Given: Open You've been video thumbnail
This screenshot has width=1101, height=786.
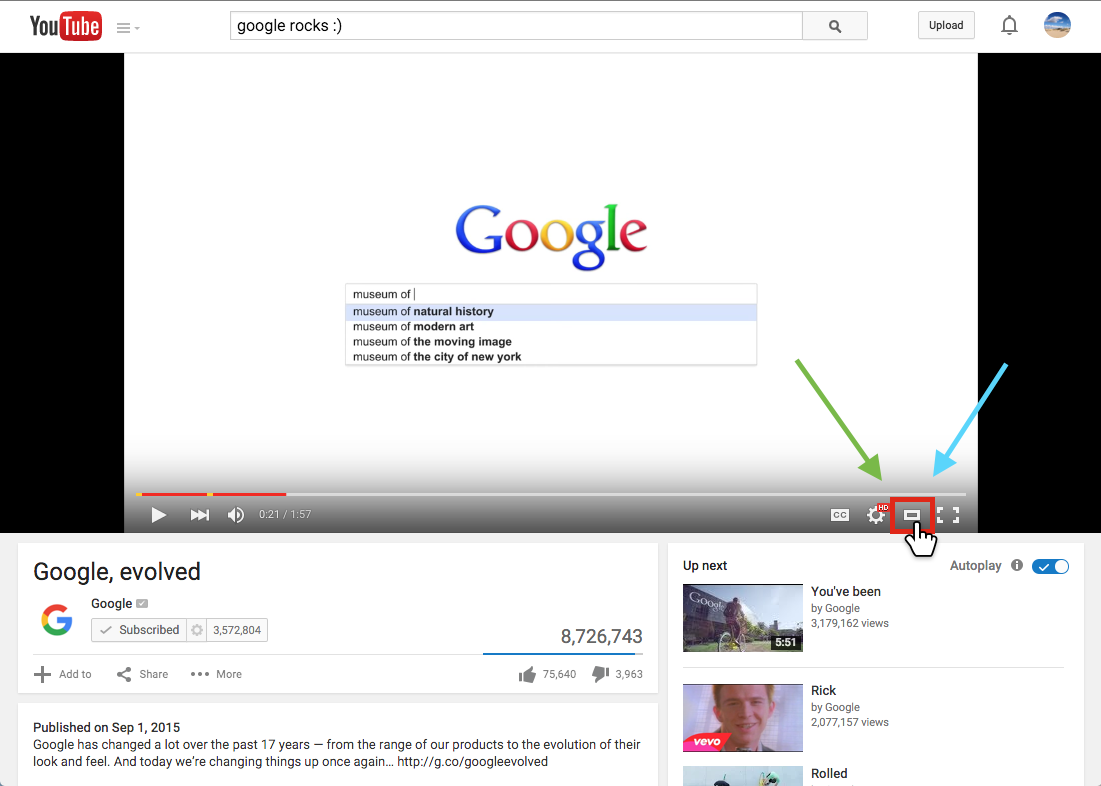Looking at the screenshot, I should pos(743,618).
